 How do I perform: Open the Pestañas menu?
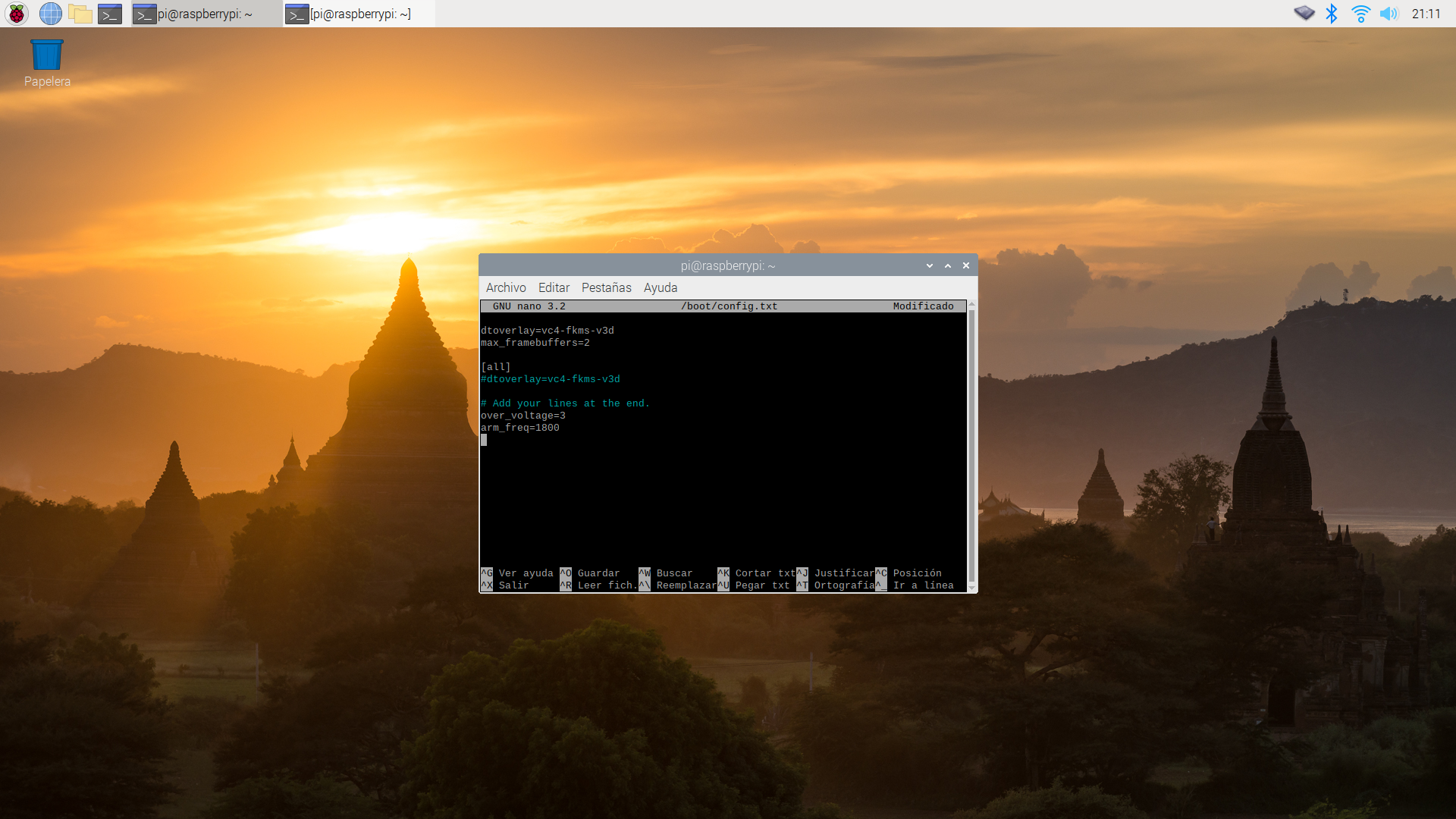coord(606,287)
